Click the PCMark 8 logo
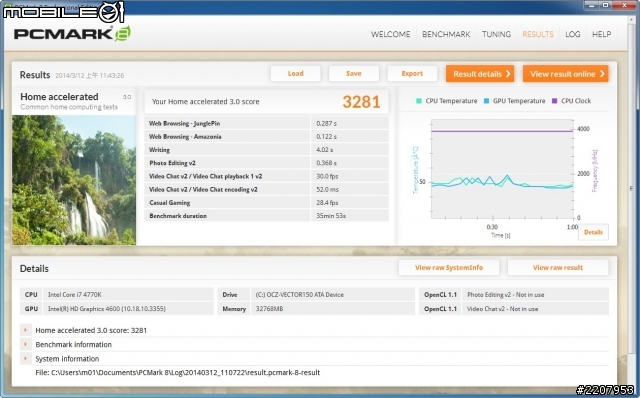The height and width of the screenshot is (398, 640). (73, 33)
